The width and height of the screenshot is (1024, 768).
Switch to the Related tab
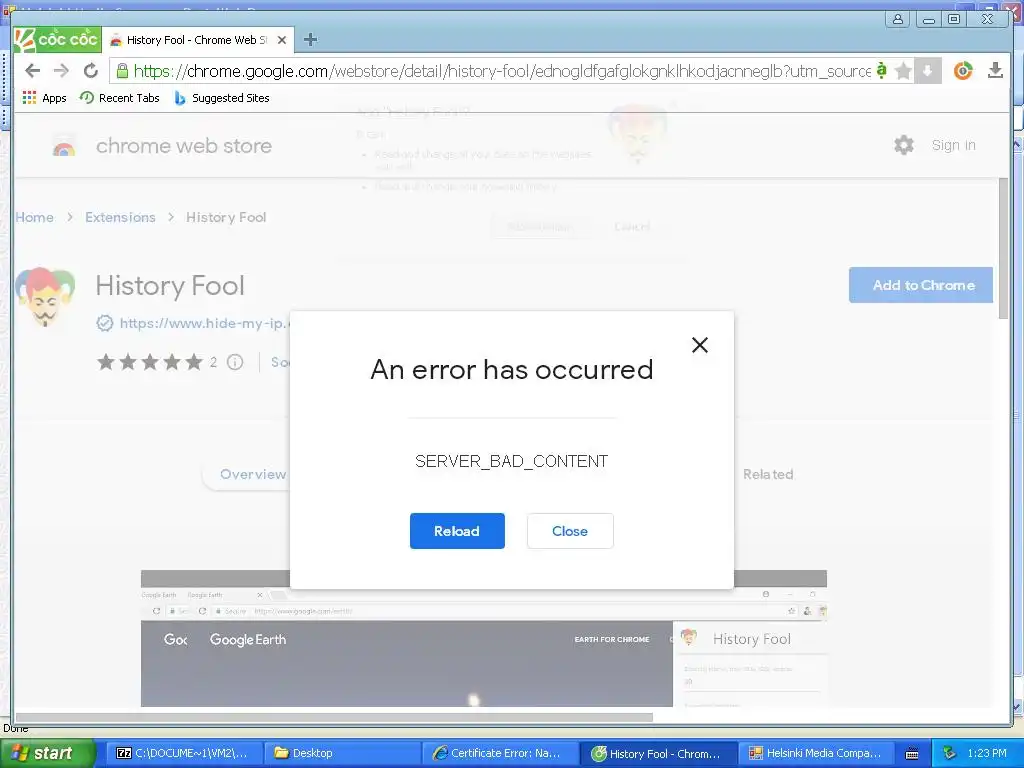click(768, 474)
